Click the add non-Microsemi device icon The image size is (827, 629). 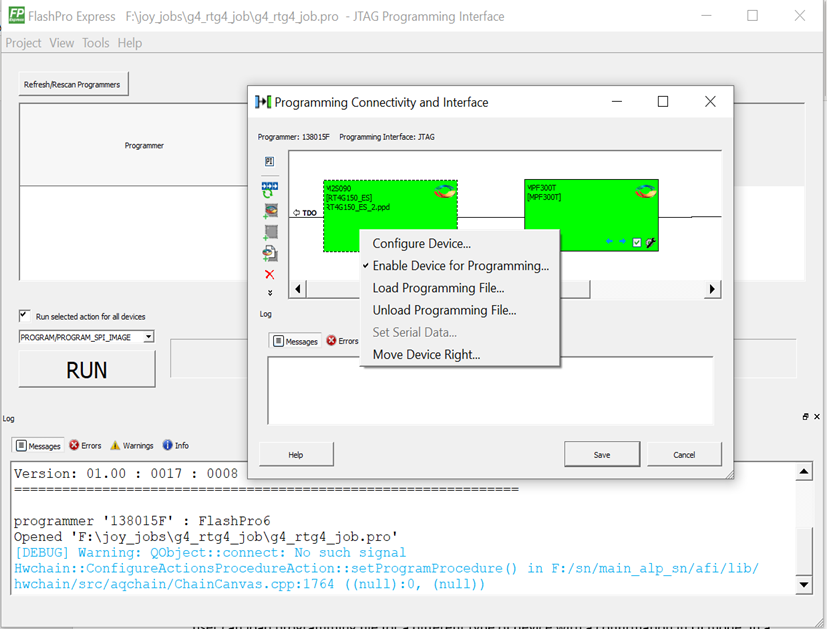point(270,232)
